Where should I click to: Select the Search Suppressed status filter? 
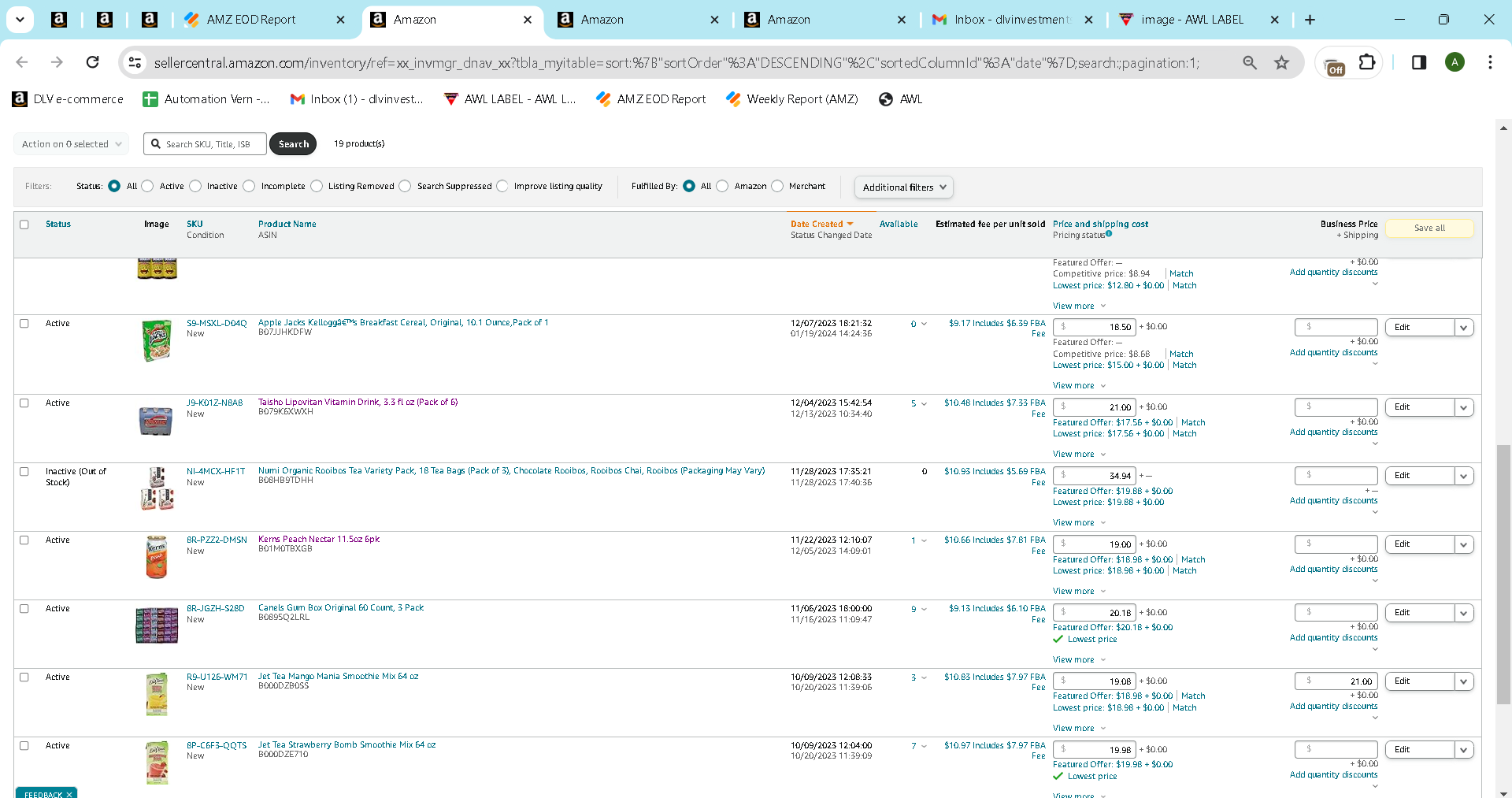(x=405, y=187)
